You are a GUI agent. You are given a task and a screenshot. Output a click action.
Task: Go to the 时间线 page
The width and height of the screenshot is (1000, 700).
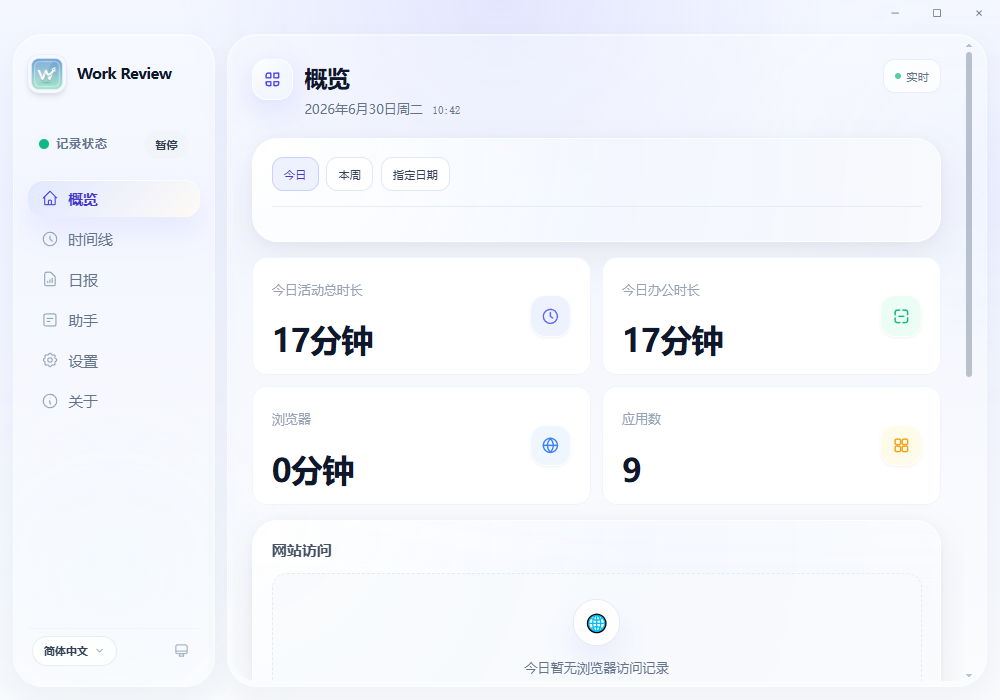coord(114,240)
